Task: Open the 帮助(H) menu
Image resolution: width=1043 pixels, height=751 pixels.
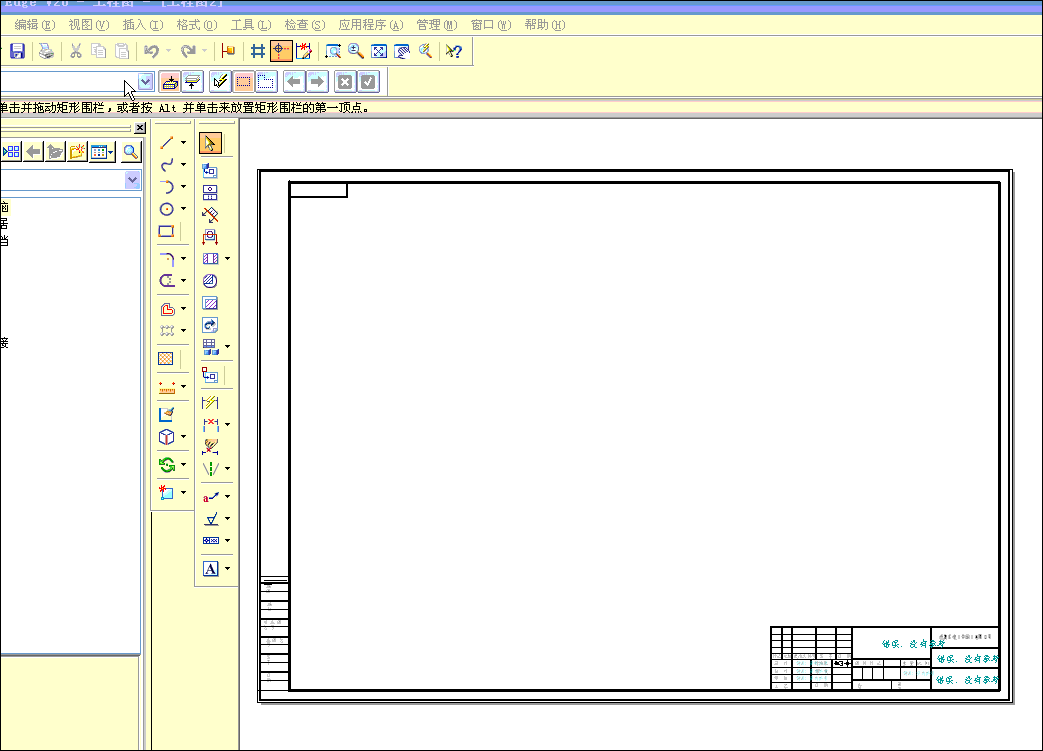Action: point(545,25)
